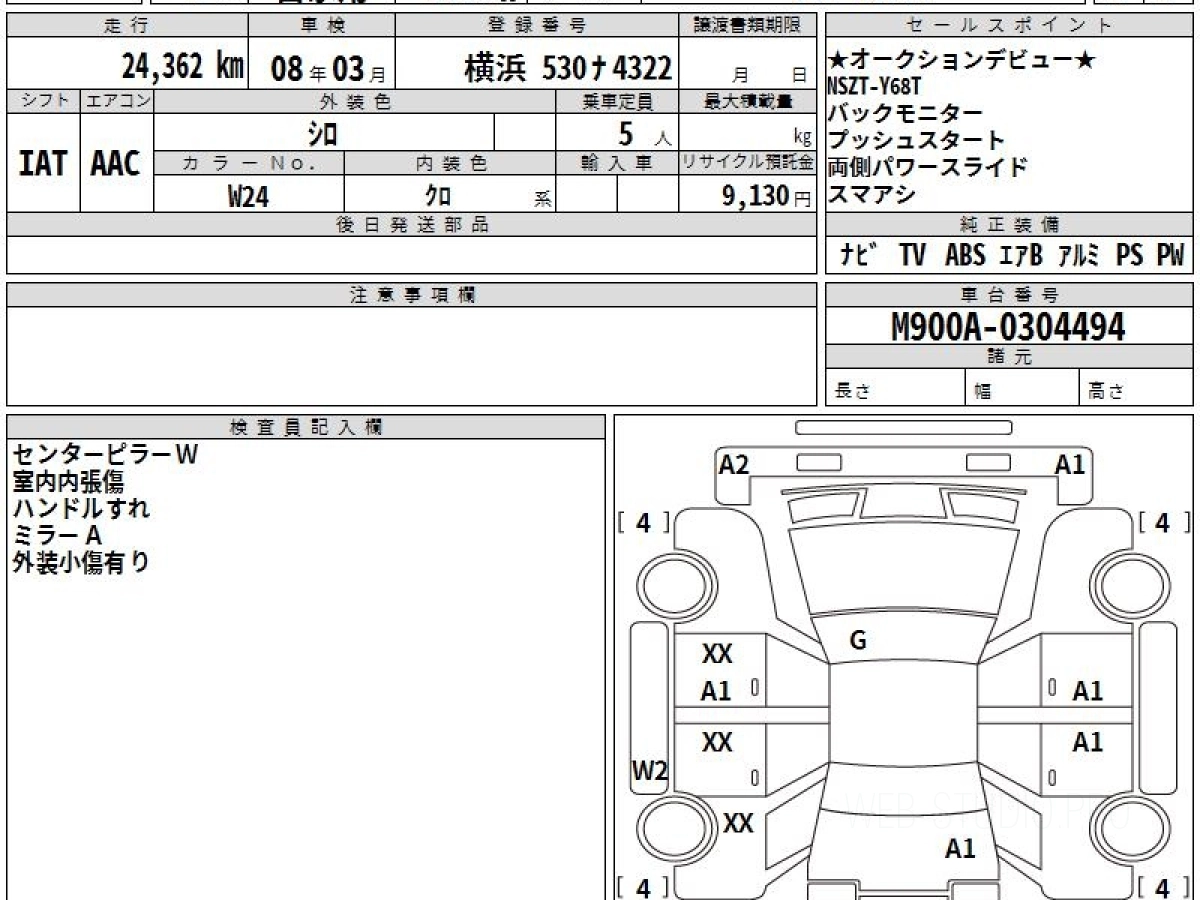Select the 注意事項欄 header

pos(412,295)
